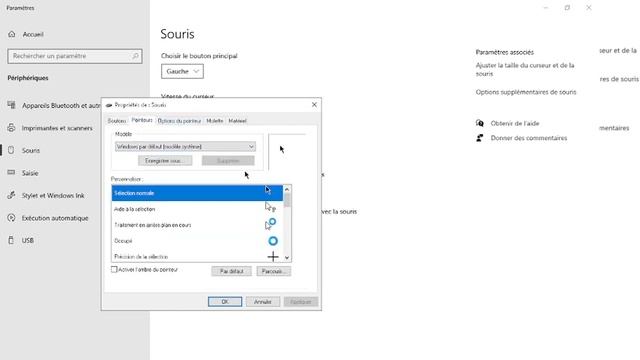Go to Accueil in the sidebar
The width and height of the screenshot is (640, 360).
pyautogui.click(x=33, y=34)
